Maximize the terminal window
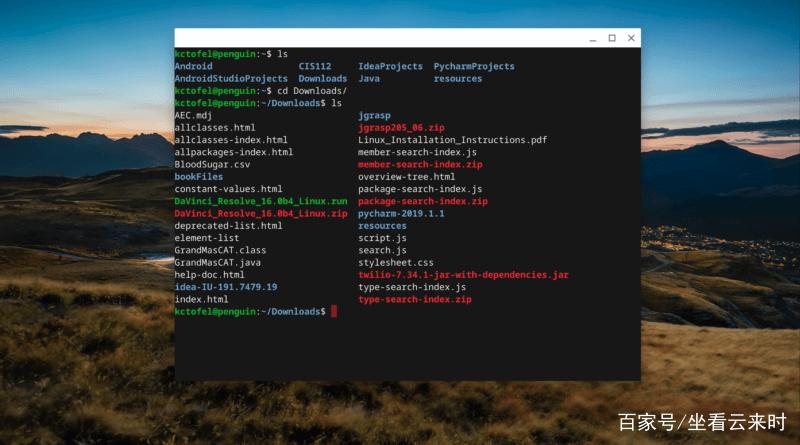800x445 pixels. tap(612, 38)
